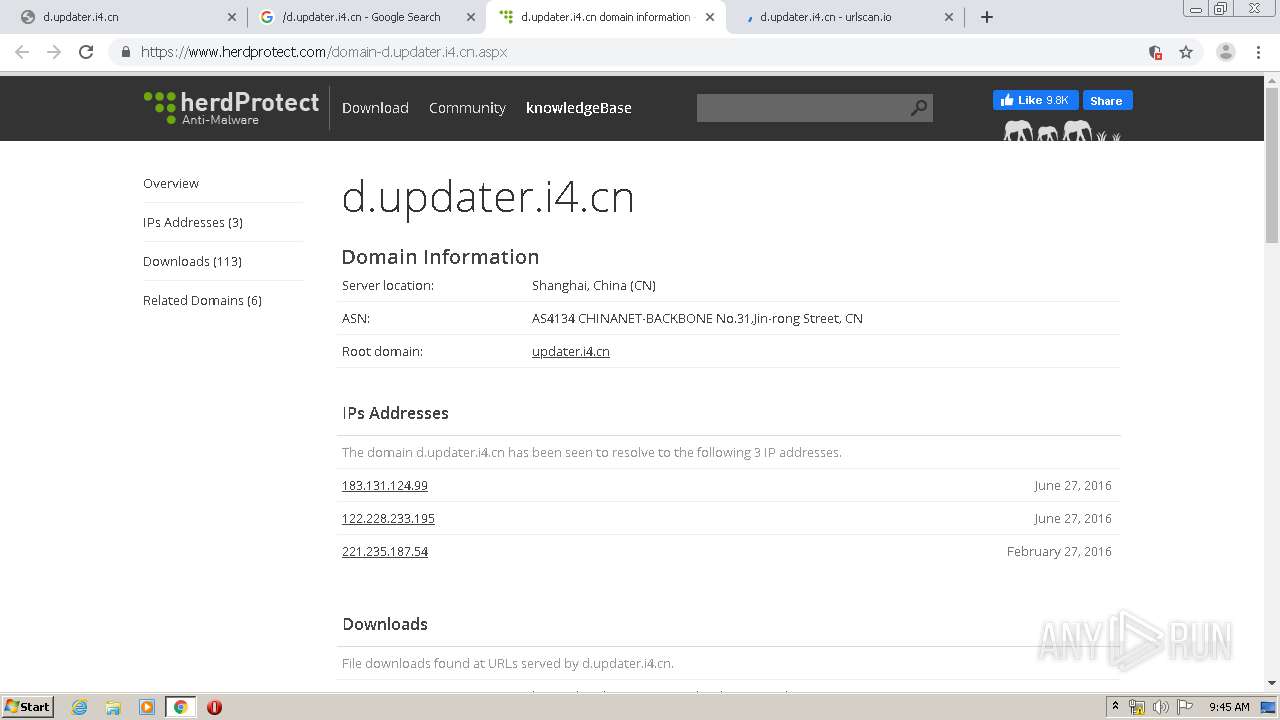Jump to Related Domains (6) section
The width and height of the screenshot is (1280, 720).
[x=202, y=300]
